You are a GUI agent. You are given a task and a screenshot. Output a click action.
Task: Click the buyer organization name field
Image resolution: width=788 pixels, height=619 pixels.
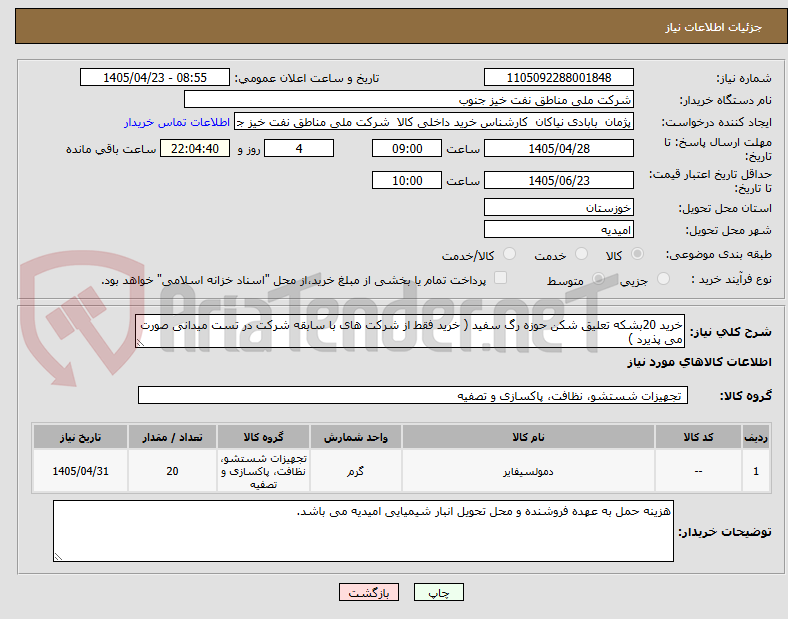(409, 99)
